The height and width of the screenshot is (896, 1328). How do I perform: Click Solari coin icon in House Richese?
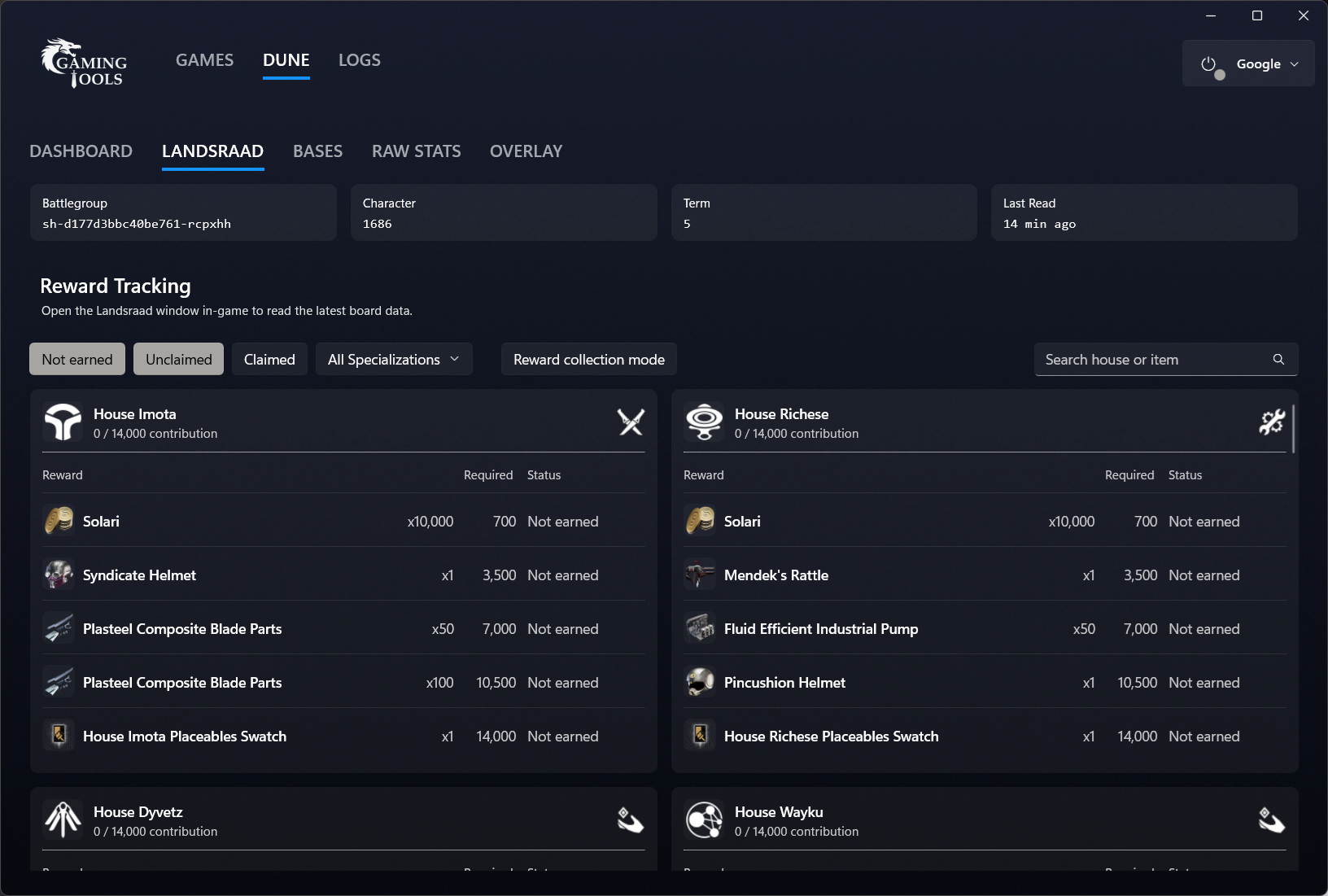700,521
